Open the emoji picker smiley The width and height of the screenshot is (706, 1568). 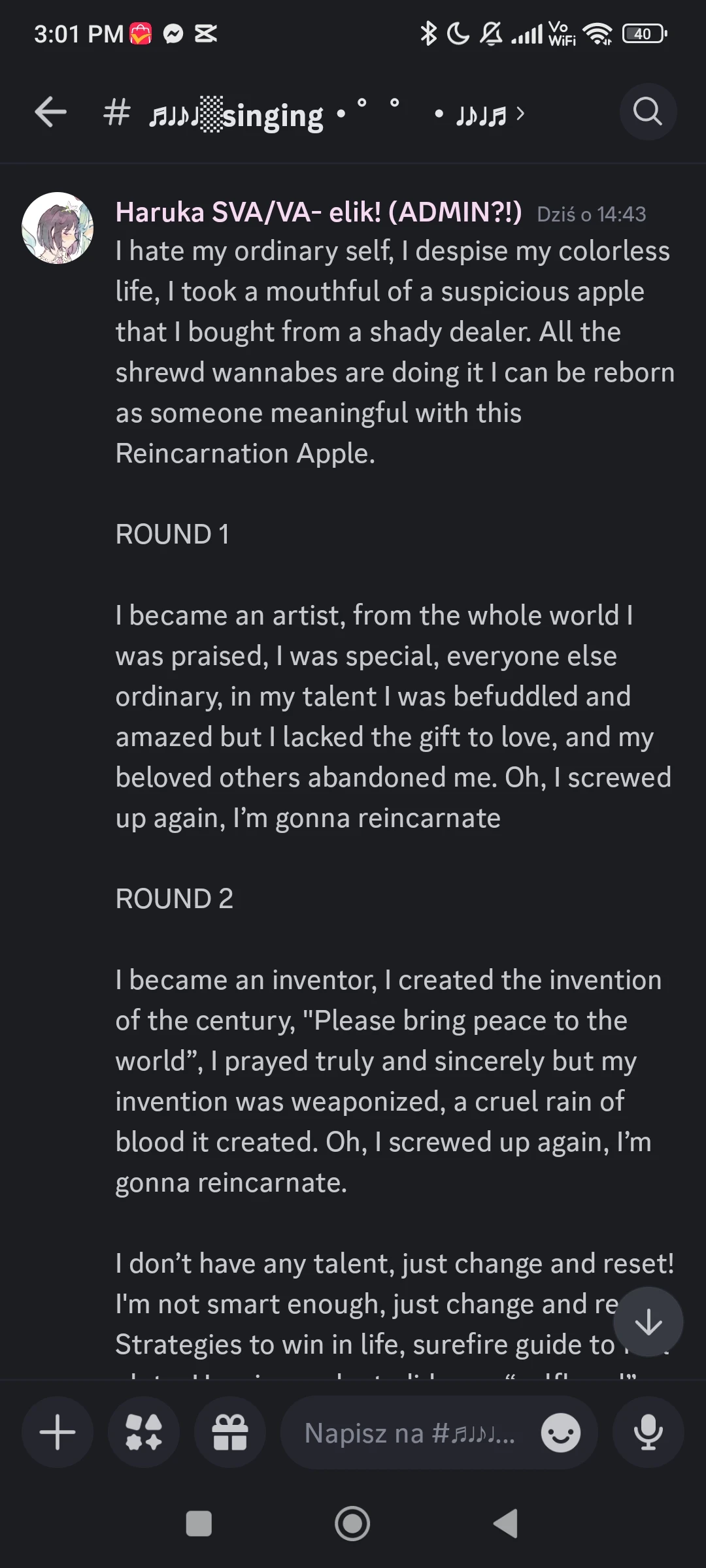coord(560,1433)
